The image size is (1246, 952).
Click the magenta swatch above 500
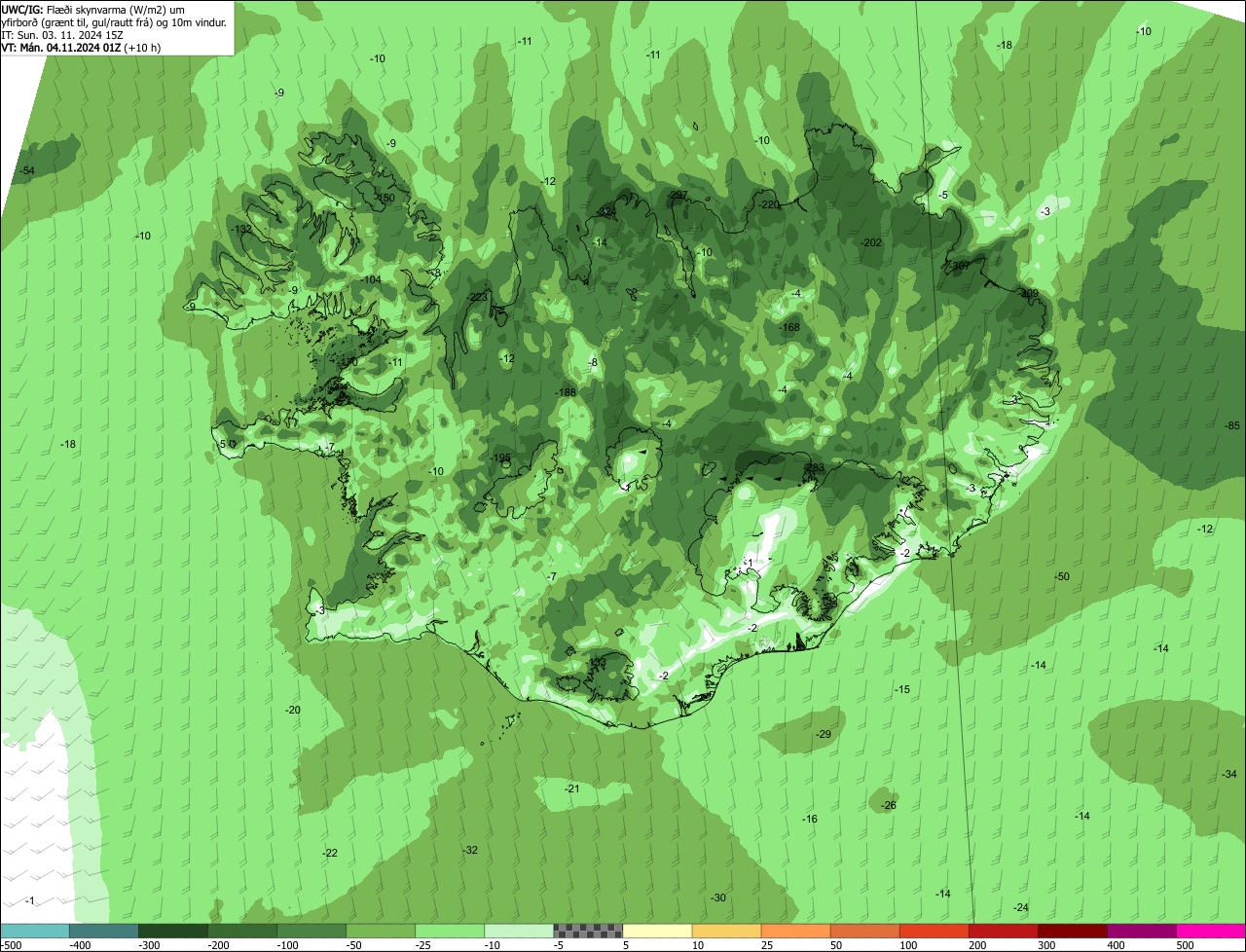pyautogui.click(x=1210, y=931)
